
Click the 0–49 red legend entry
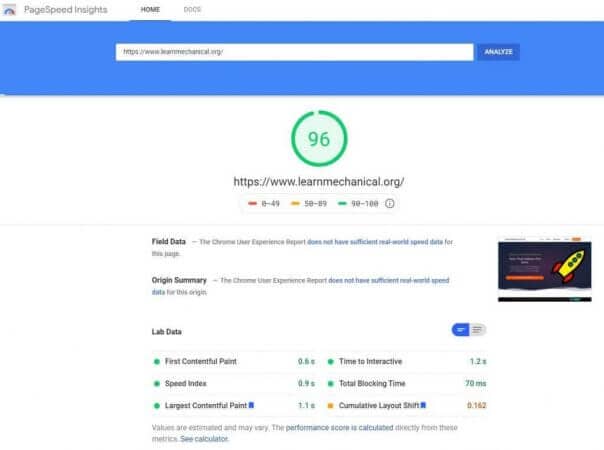pyautogui.click(x=264, y=203)
